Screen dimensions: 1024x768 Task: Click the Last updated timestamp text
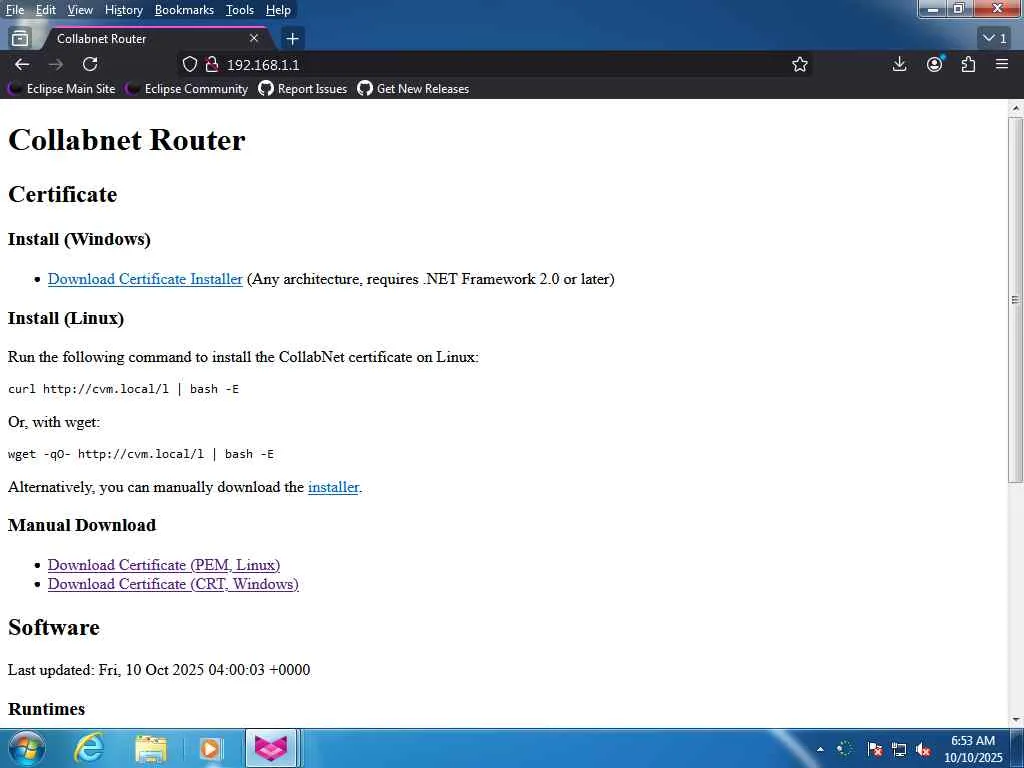click(x=159, y=670)
